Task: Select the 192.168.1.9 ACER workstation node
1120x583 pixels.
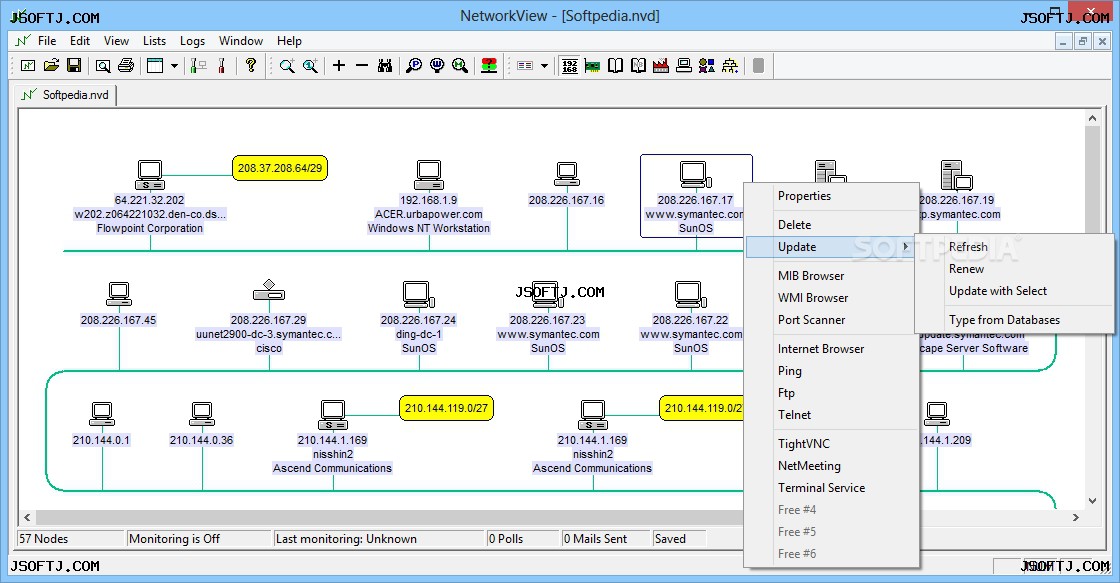Action: [x=429, y=175]
